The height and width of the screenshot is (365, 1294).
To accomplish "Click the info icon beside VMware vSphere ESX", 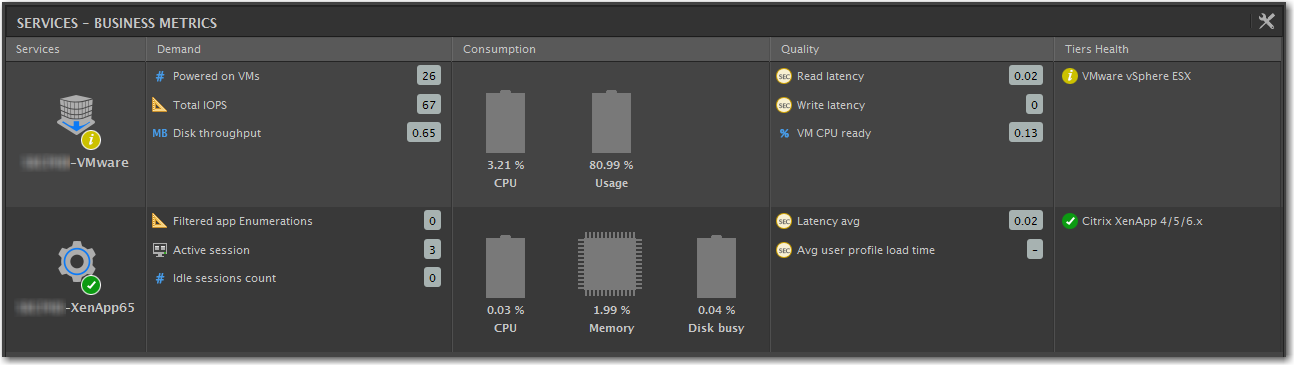I will [x=1070, y=76].
